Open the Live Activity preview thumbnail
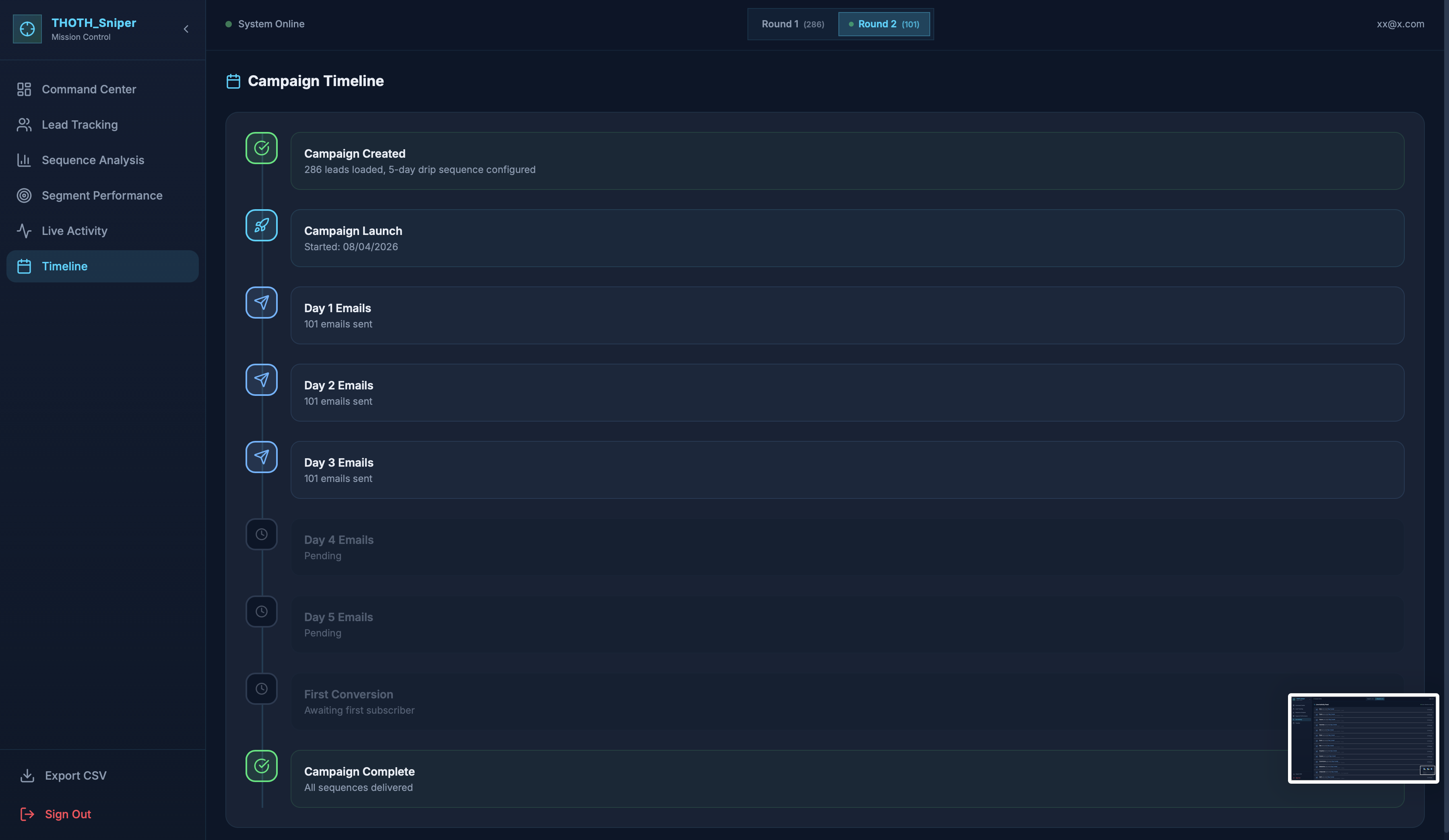Viewport: 1449px width, 840px height. tap(1363, 738)
